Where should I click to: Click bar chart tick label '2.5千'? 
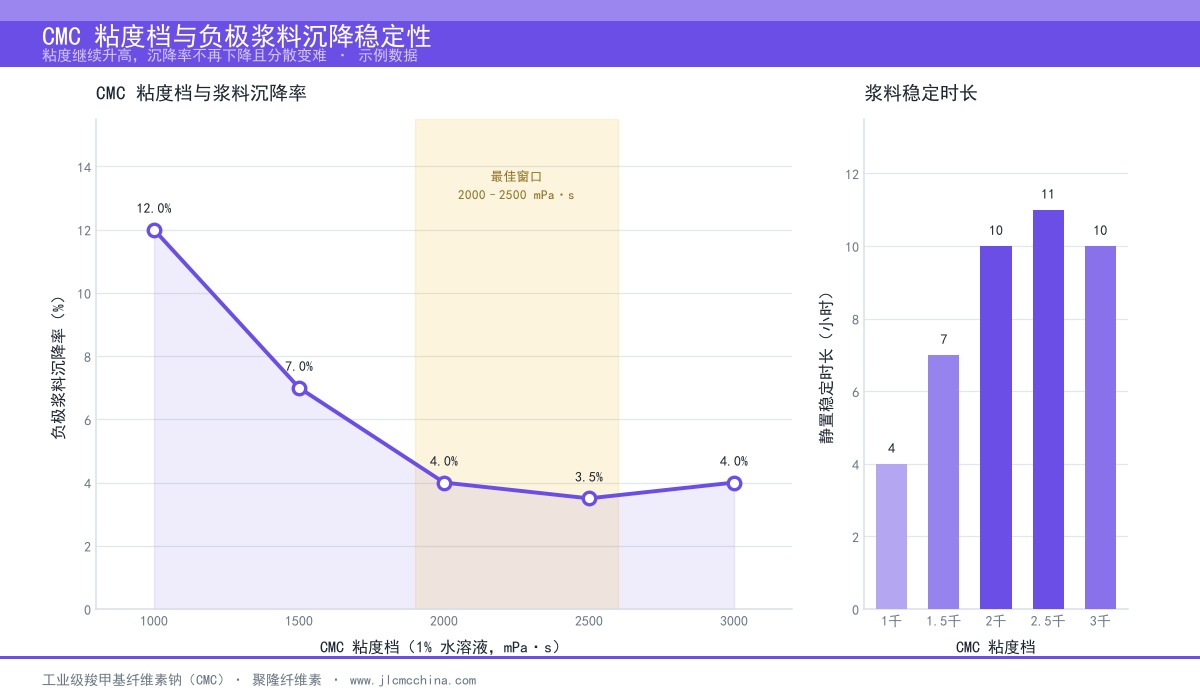coord(1048,621)
